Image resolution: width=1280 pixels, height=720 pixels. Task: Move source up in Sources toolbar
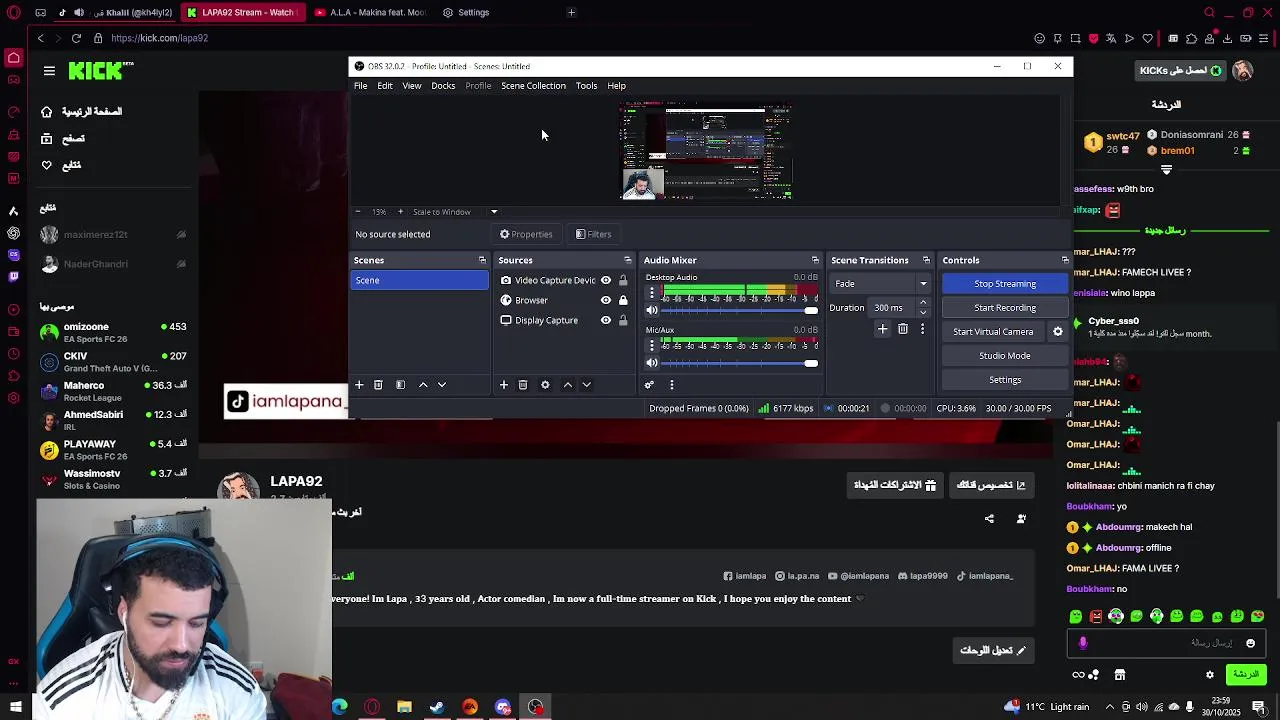click(x=568, y=385)
